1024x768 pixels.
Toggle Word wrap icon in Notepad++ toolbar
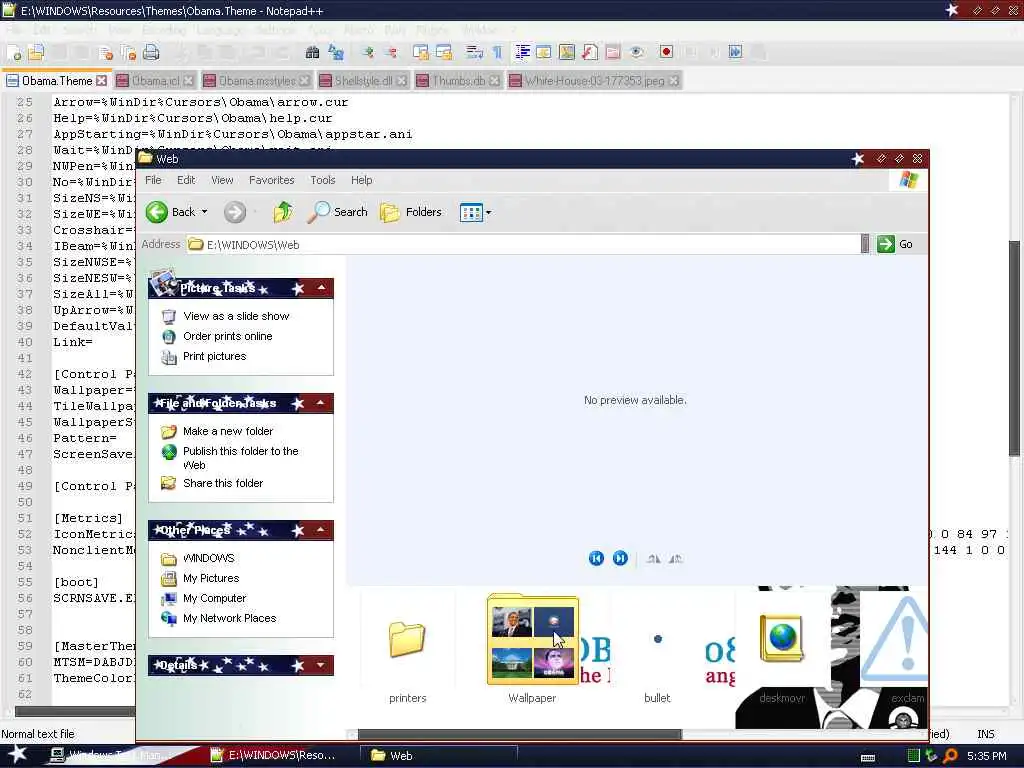pyautogui.click(x=474, y=52)
